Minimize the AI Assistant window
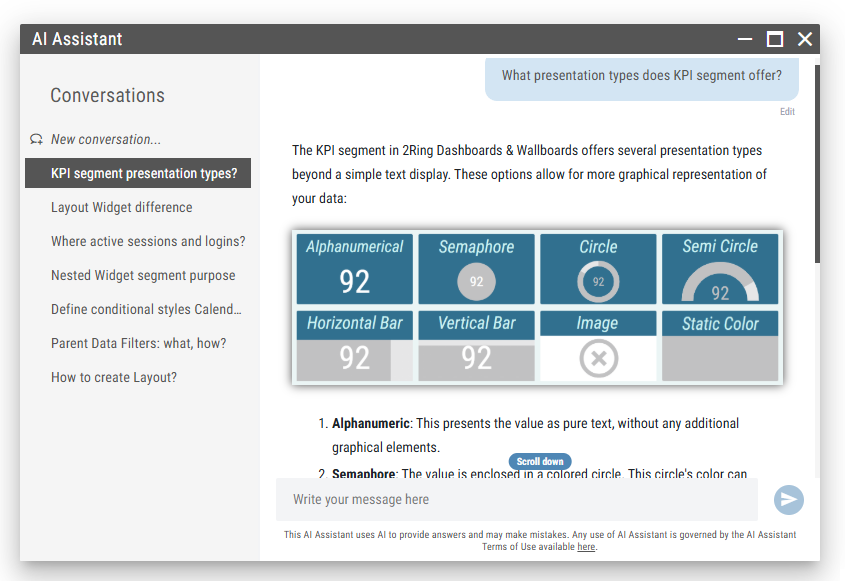The width and height of the screenshot is (845, 581). coord(745,39)
